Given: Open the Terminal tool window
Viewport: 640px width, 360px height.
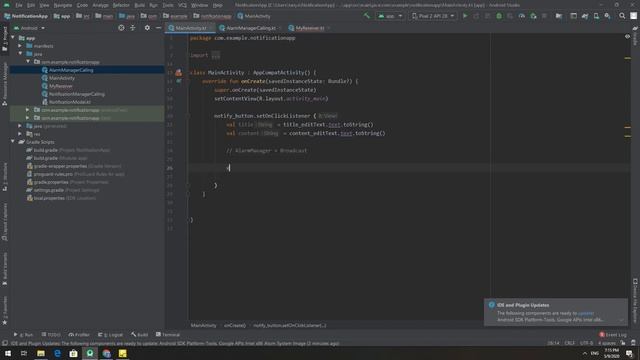Looking at the screenshot, I should [168, 334].
